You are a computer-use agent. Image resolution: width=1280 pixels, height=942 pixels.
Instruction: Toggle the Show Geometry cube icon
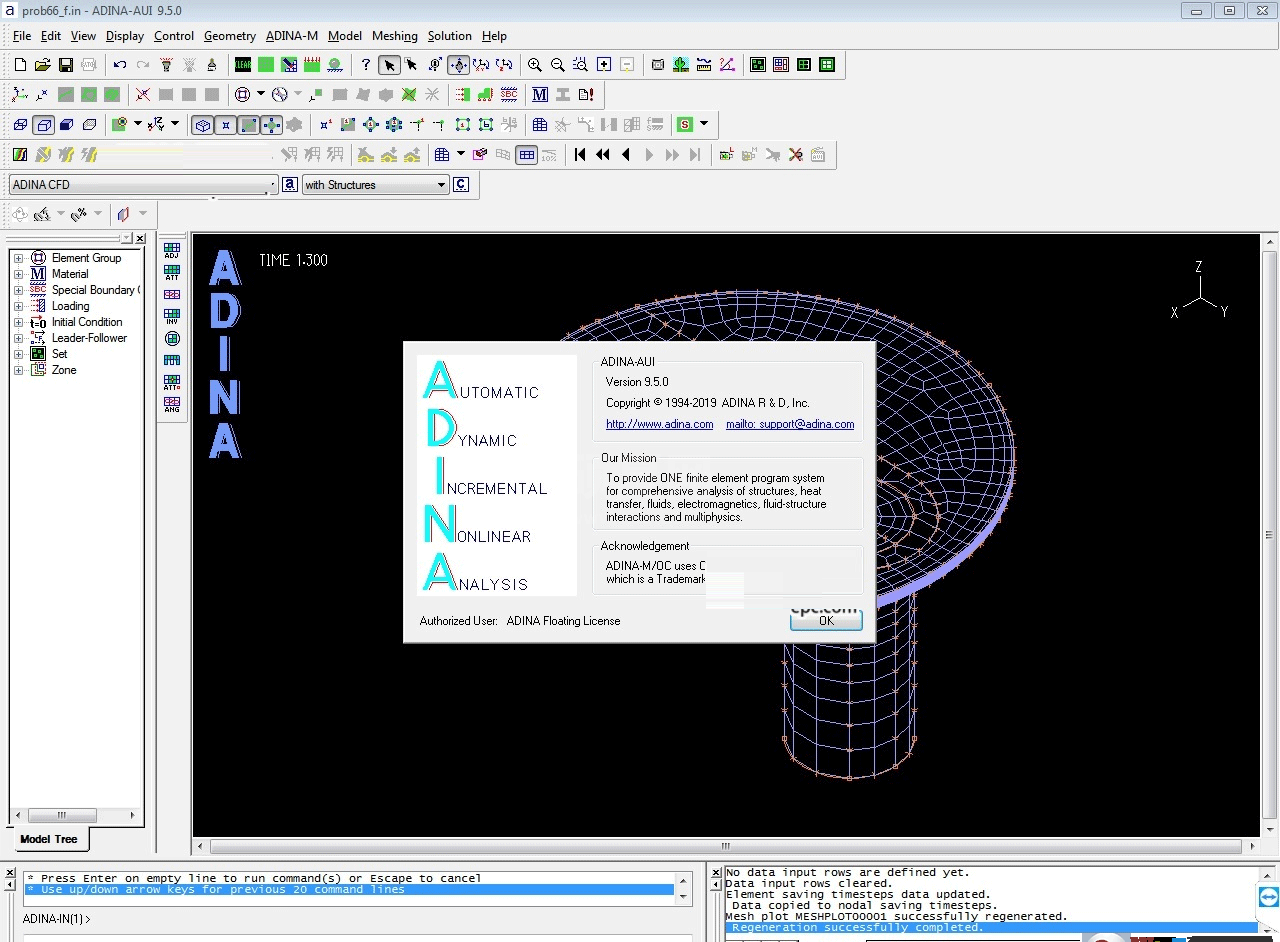click(203, 125)
